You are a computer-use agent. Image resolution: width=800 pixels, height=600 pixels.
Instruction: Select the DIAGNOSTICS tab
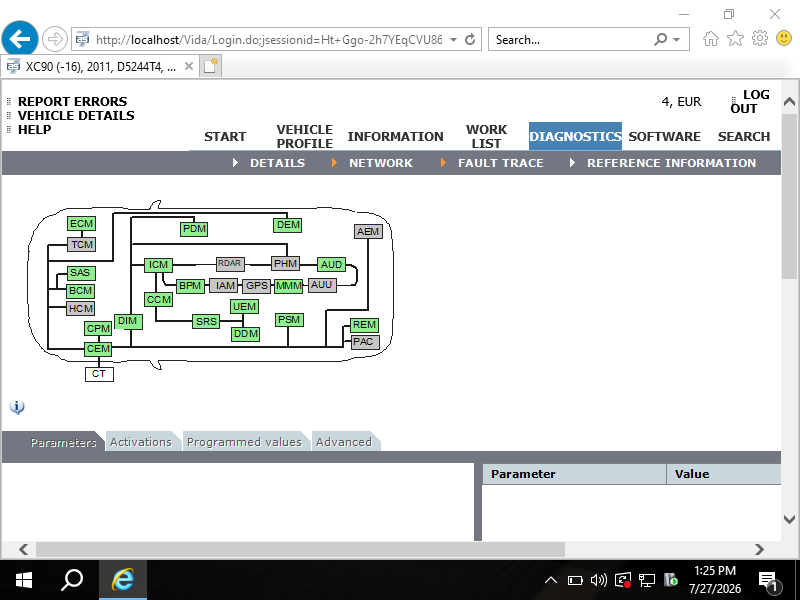coord(575,136)
